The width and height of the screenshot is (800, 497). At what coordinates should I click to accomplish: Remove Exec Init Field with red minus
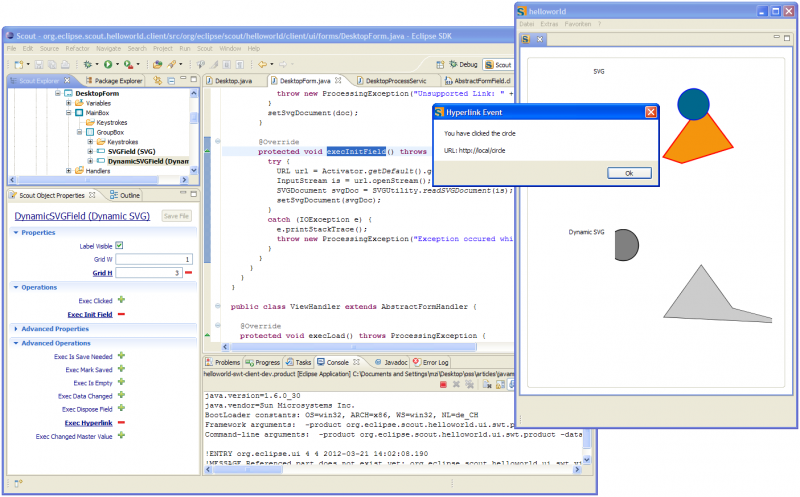point(121,314)
